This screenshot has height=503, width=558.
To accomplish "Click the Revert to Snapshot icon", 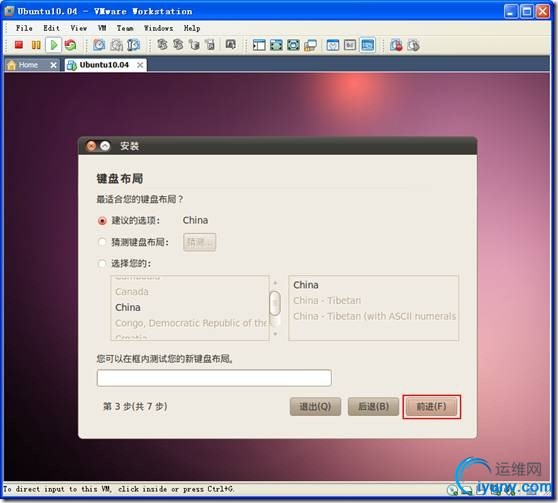I will click(116, 45).
